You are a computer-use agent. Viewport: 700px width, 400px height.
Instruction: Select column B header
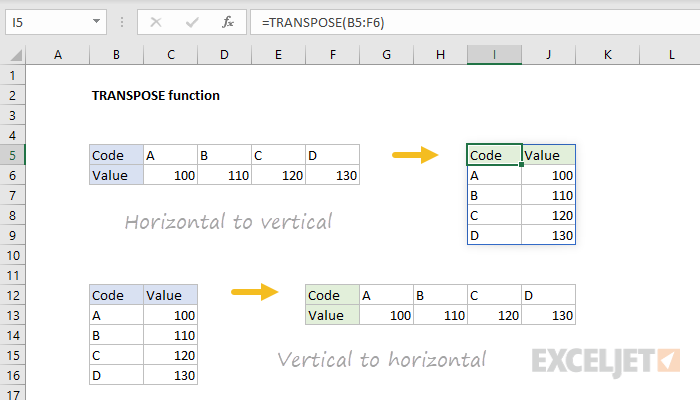(x=116, y=55)
